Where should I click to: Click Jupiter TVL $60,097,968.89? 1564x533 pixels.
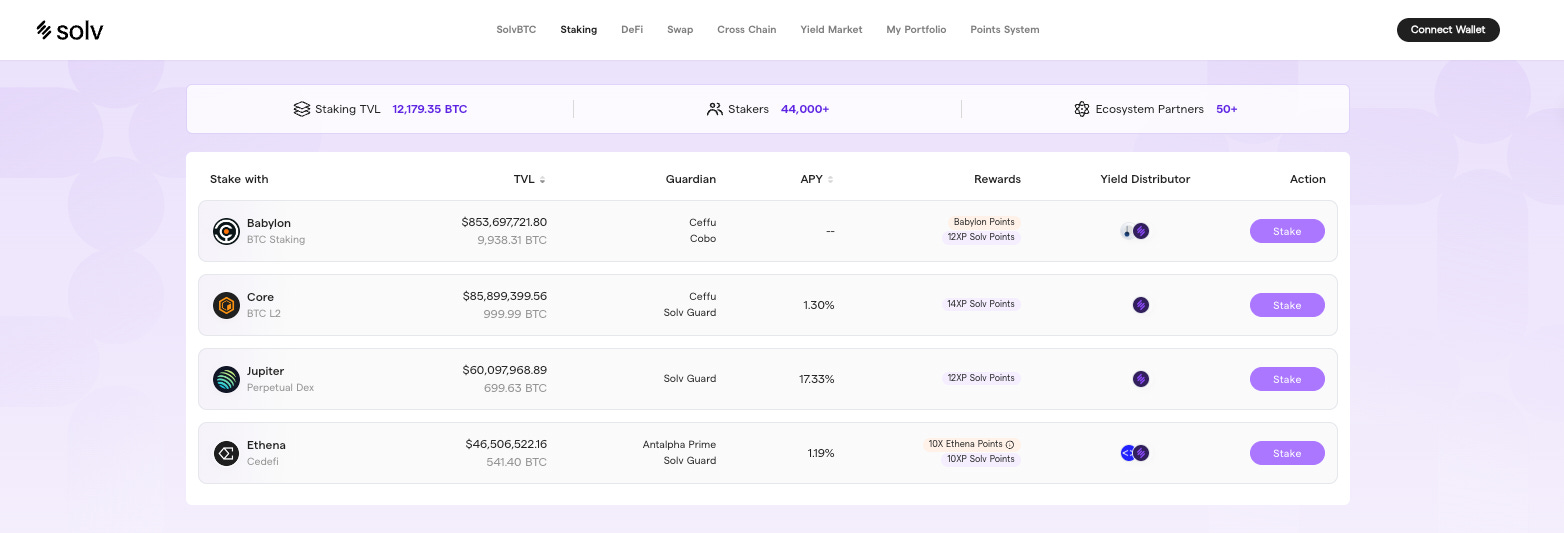[x=505, y=370]
